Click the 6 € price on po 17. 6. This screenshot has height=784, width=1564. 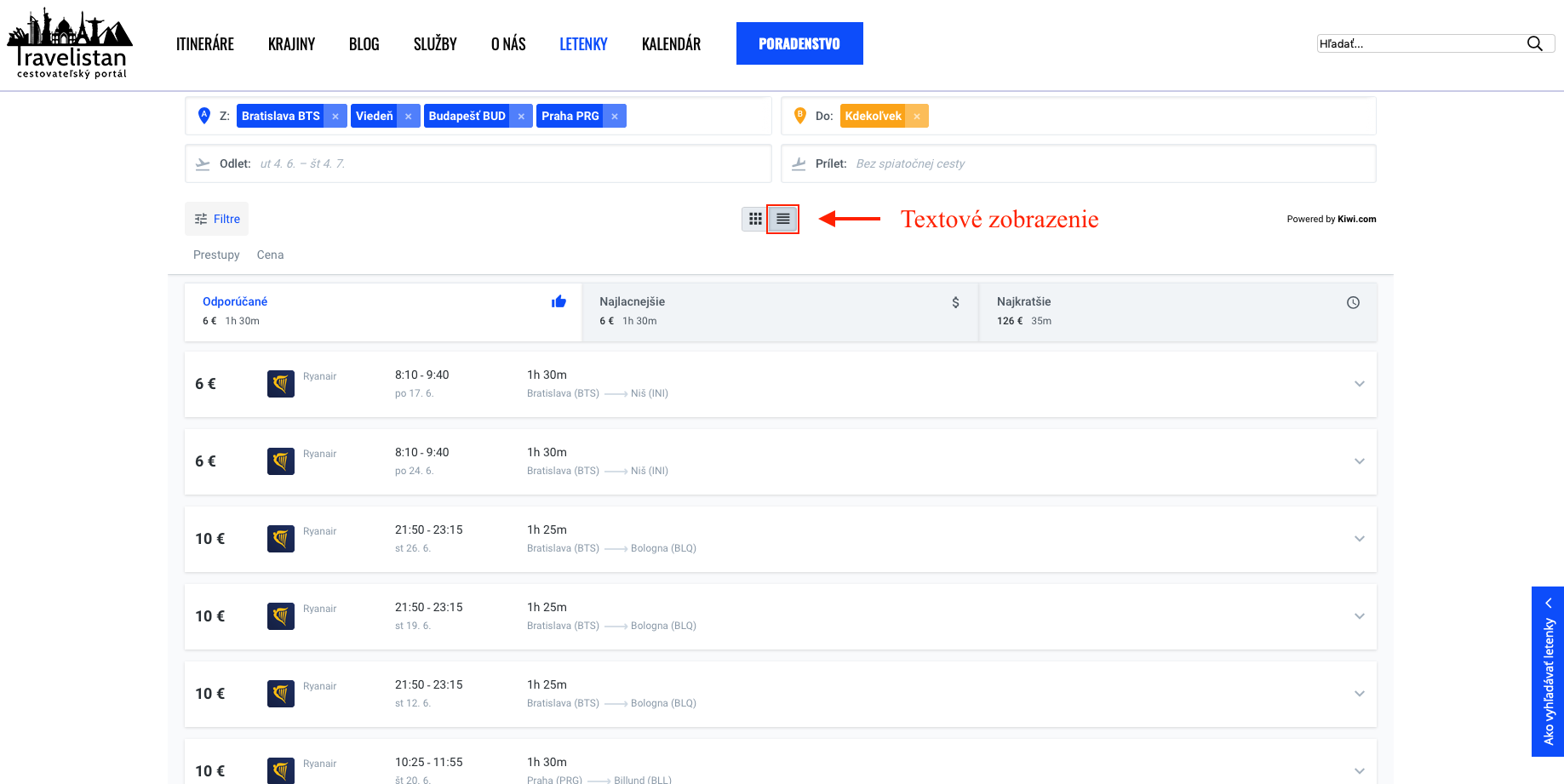coord(205,384)
